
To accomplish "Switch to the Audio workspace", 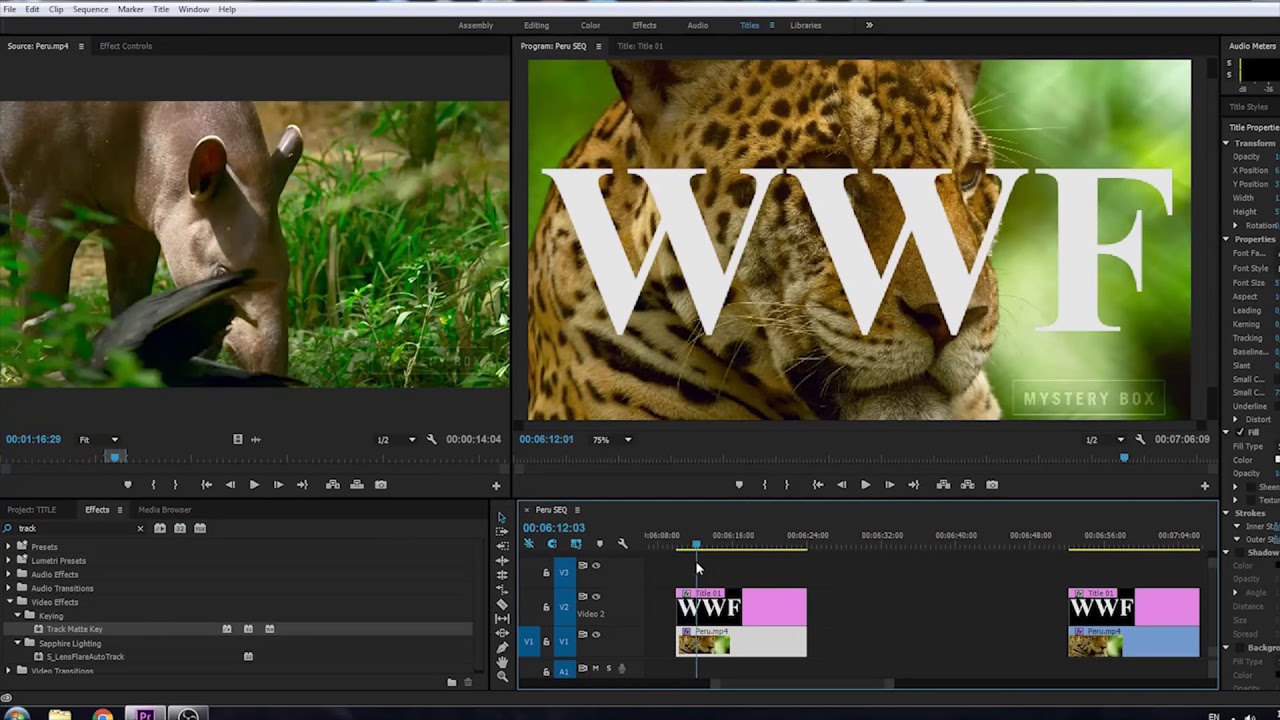I will (x=698, y=25).
